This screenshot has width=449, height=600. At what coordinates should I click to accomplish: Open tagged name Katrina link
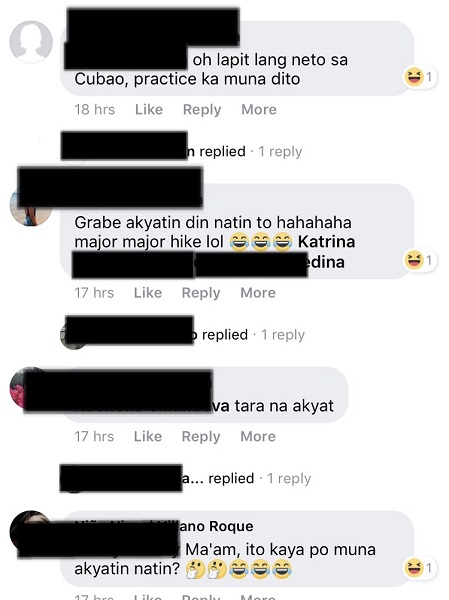pos(327,242)
